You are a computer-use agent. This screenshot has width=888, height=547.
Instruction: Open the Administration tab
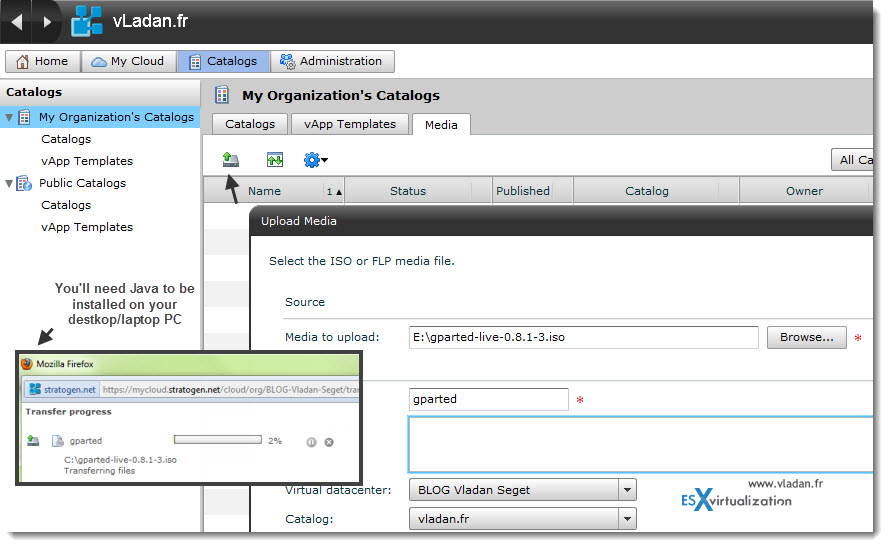(332, 61)
